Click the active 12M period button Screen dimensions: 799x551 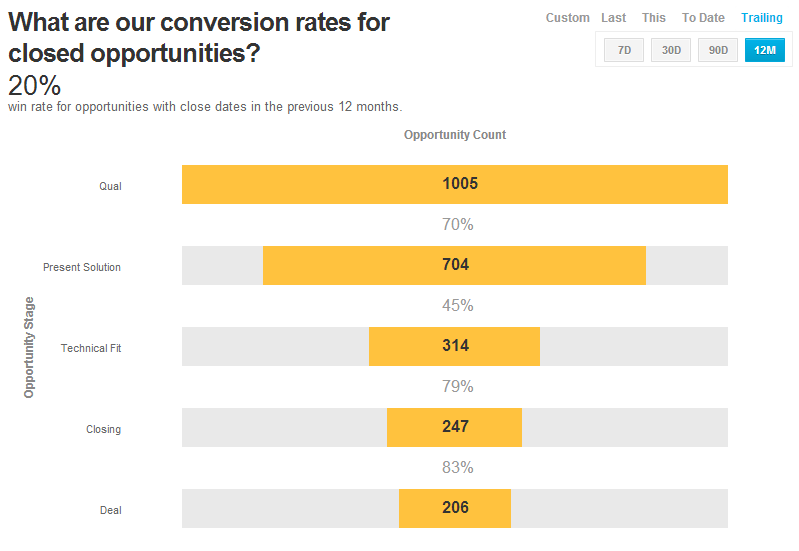tap(765, 50)
